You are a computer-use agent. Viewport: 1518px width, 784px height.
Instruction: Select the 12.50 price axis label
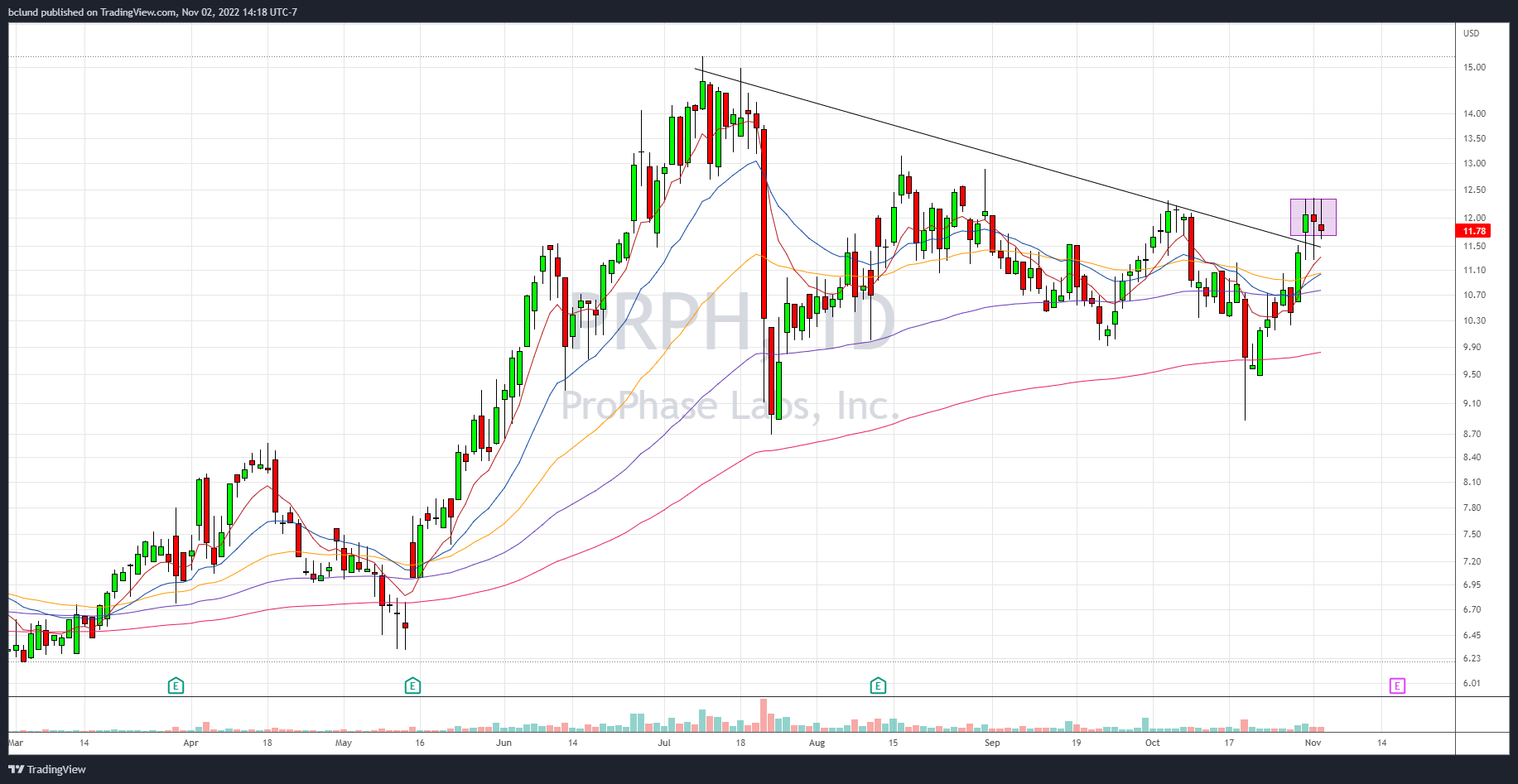tap(1474, 190)
